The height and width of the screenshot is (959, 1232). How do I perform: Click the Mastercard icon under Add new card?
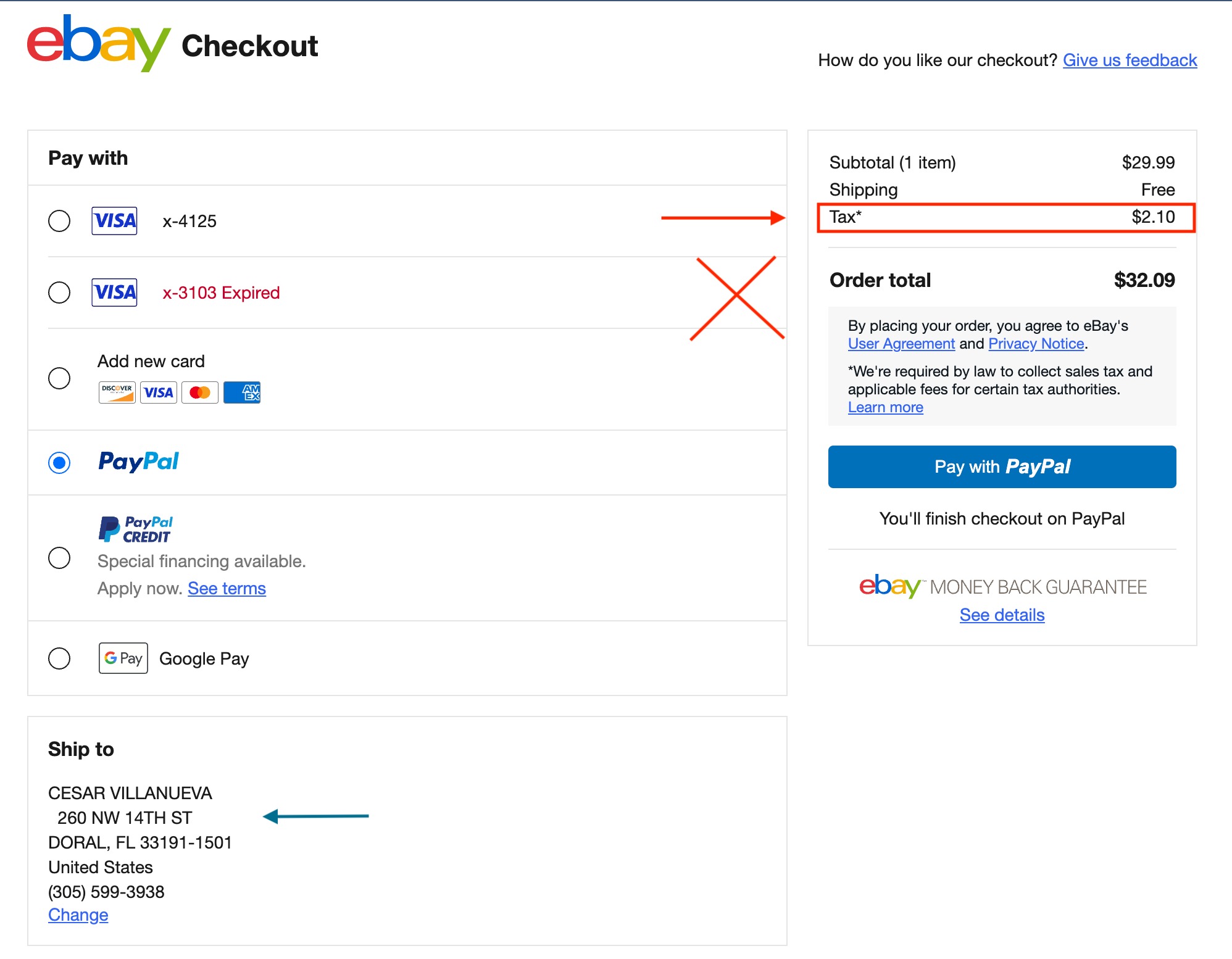[199, 392]
